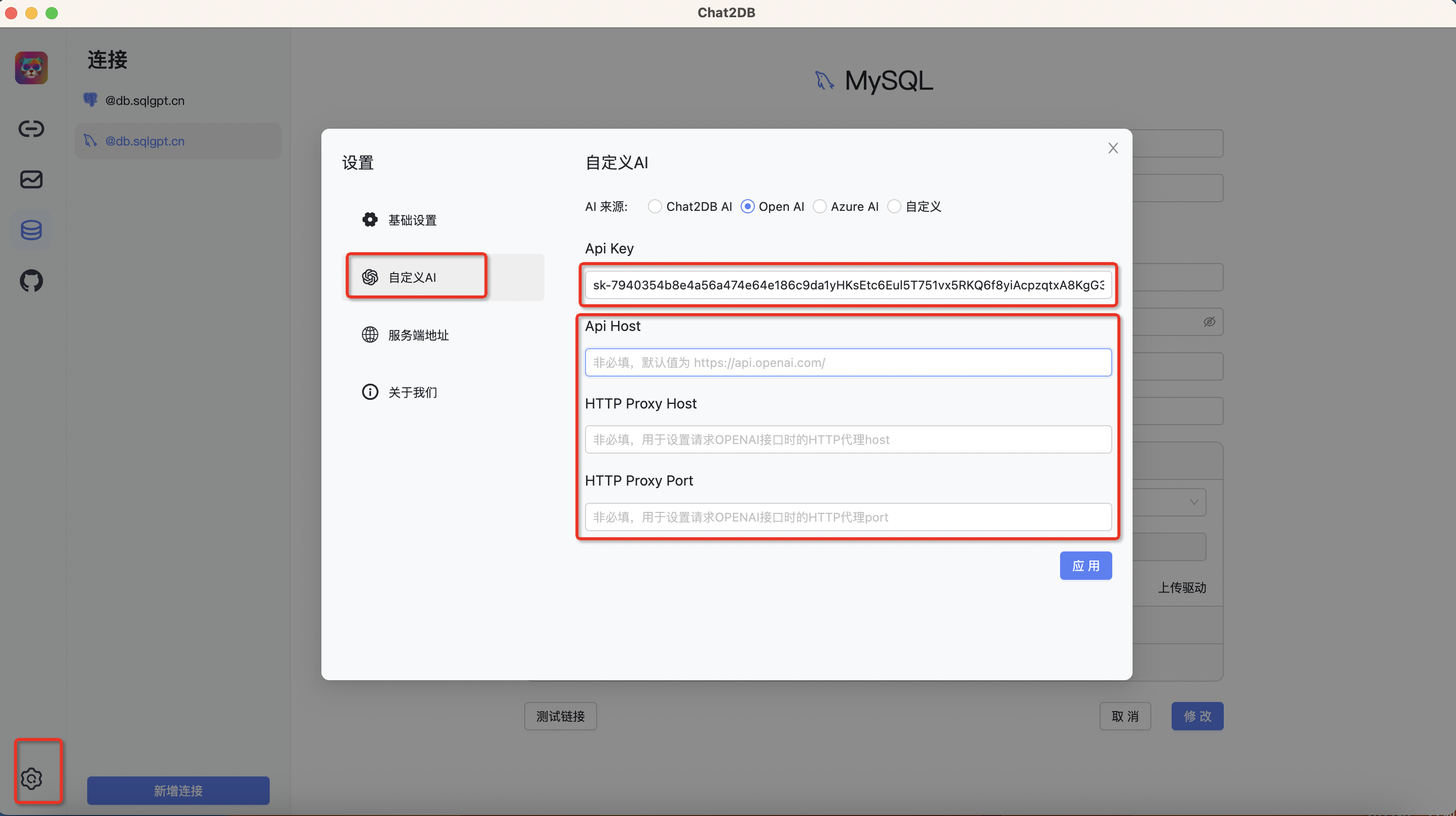Select the Azure AI radio button
Image resolution: width=1456 pixels, height=816 pixels.
point(820,206)
